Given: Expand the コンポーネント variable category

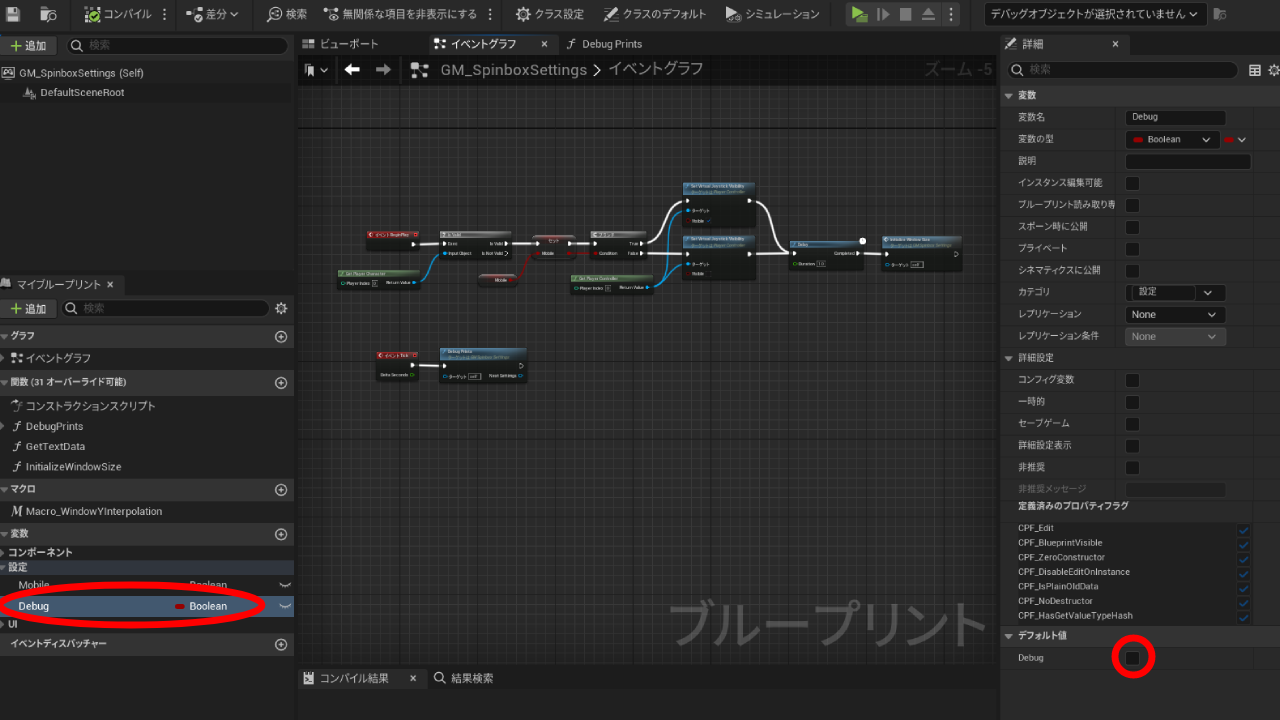Looking at the screenshot, I should click(4, 552).
